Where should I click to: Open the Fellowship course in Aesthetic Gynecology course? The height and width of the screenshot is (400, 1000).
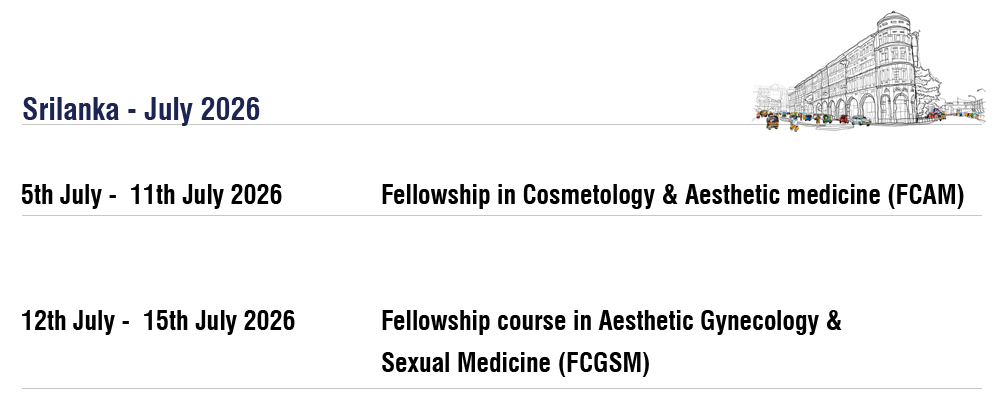(611, 321)
